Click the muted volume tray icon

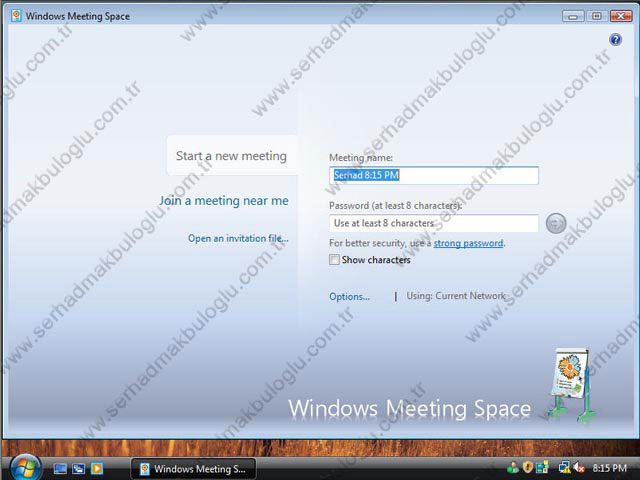coord(579,468)
